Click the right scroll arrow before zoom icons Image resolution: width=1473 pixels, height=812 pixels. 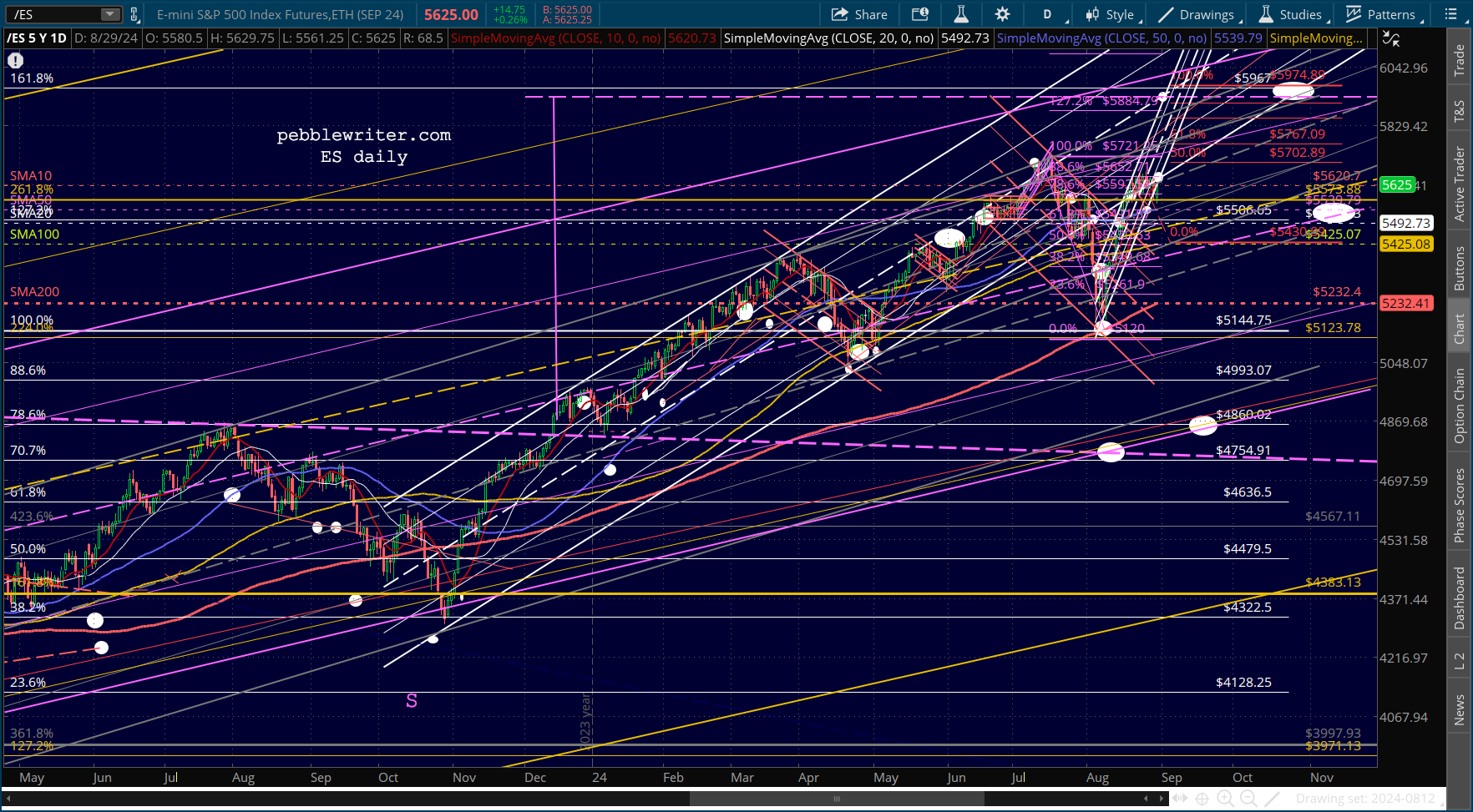click(1161, 799)
